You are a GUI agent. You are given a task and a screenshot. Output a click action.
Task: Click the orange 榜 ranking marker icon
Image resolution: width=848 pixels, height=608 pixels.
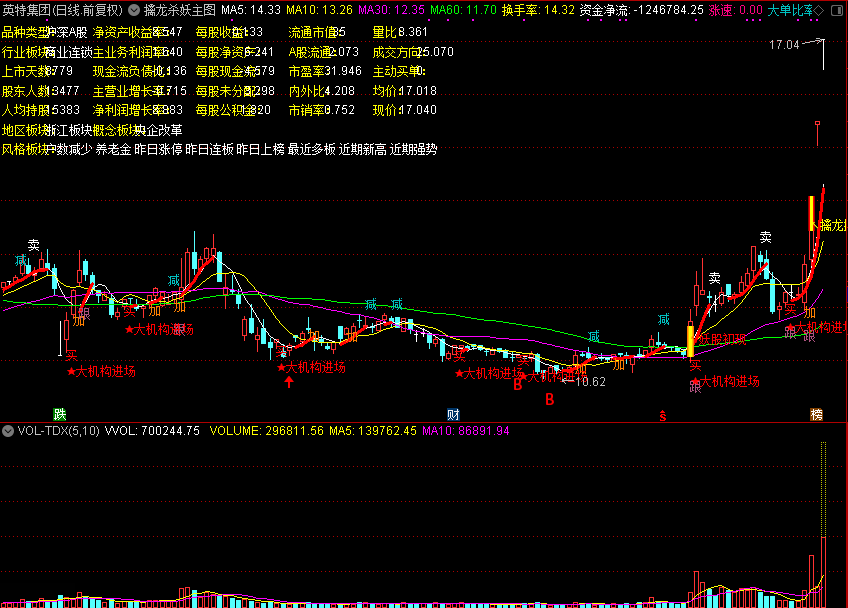pyautogui.click(x=817, y=414)
